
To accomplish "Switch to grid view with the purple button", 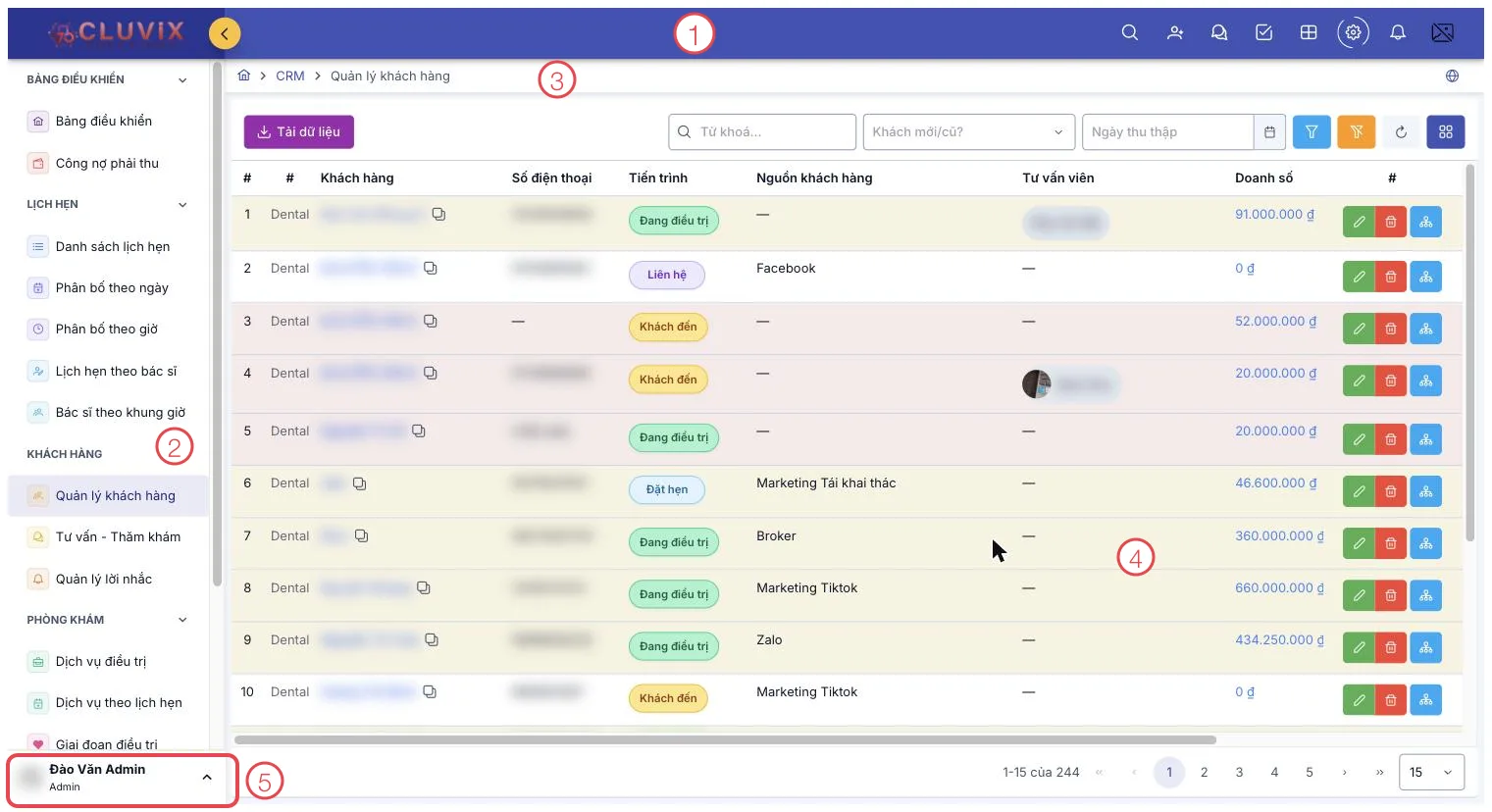I will click(1446, 131).
